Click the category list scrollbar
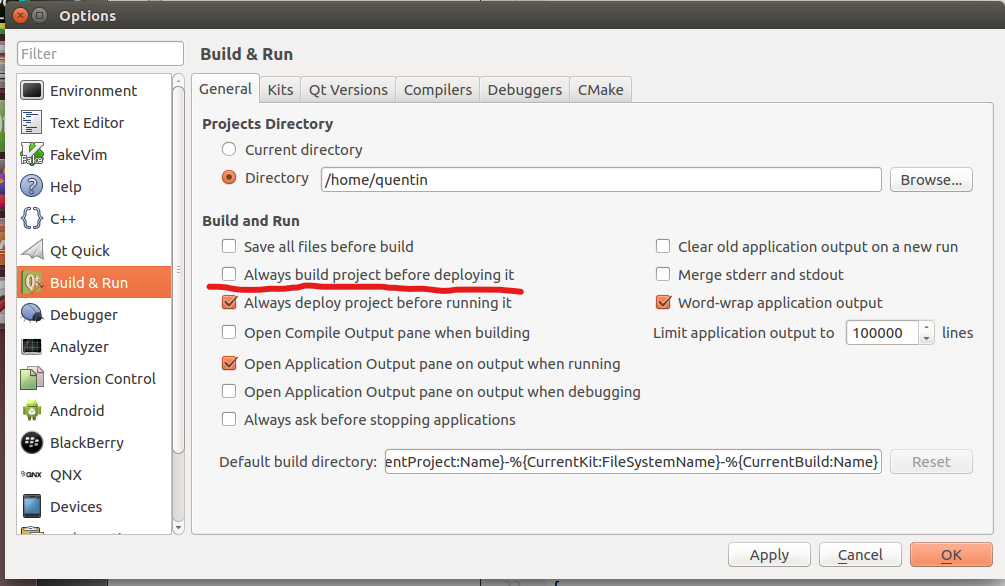This screenshot has height=586, width=1005. (179, 269)
